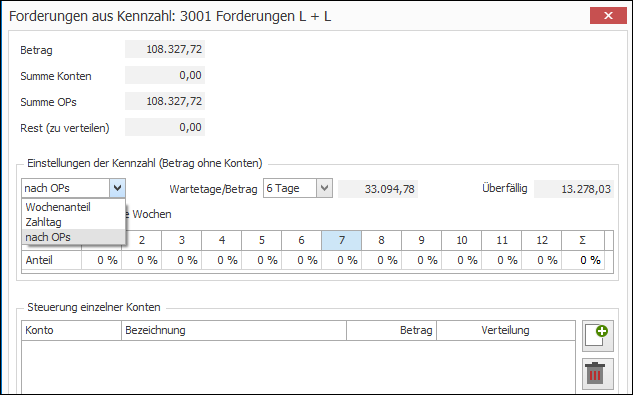Select week column header 12

click(541, 240)
